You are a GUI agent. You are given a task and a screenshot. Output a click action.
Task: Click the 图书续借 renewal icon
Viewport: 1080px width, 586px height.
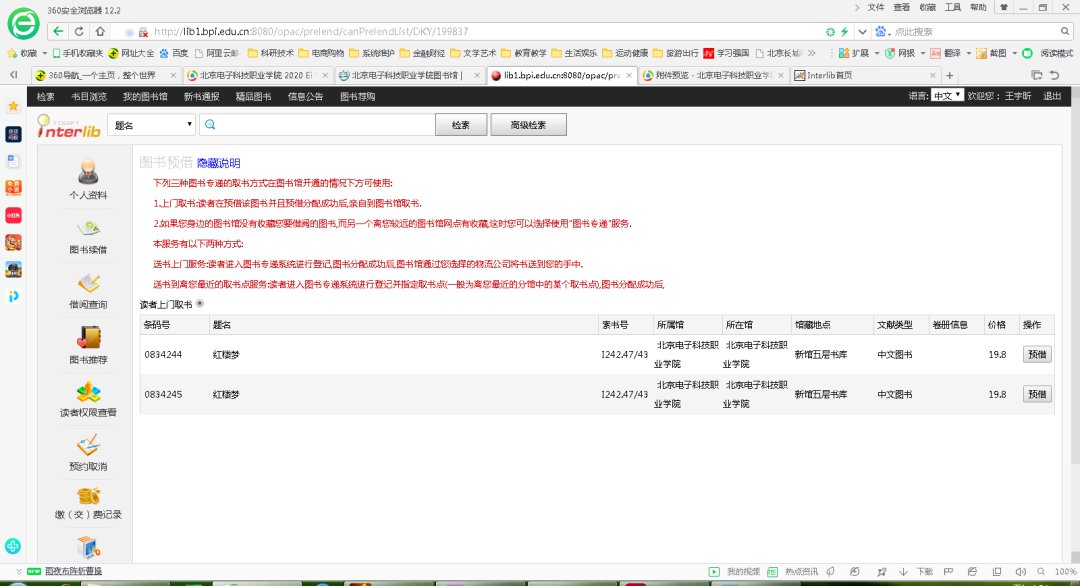click(x=88, y=228)
